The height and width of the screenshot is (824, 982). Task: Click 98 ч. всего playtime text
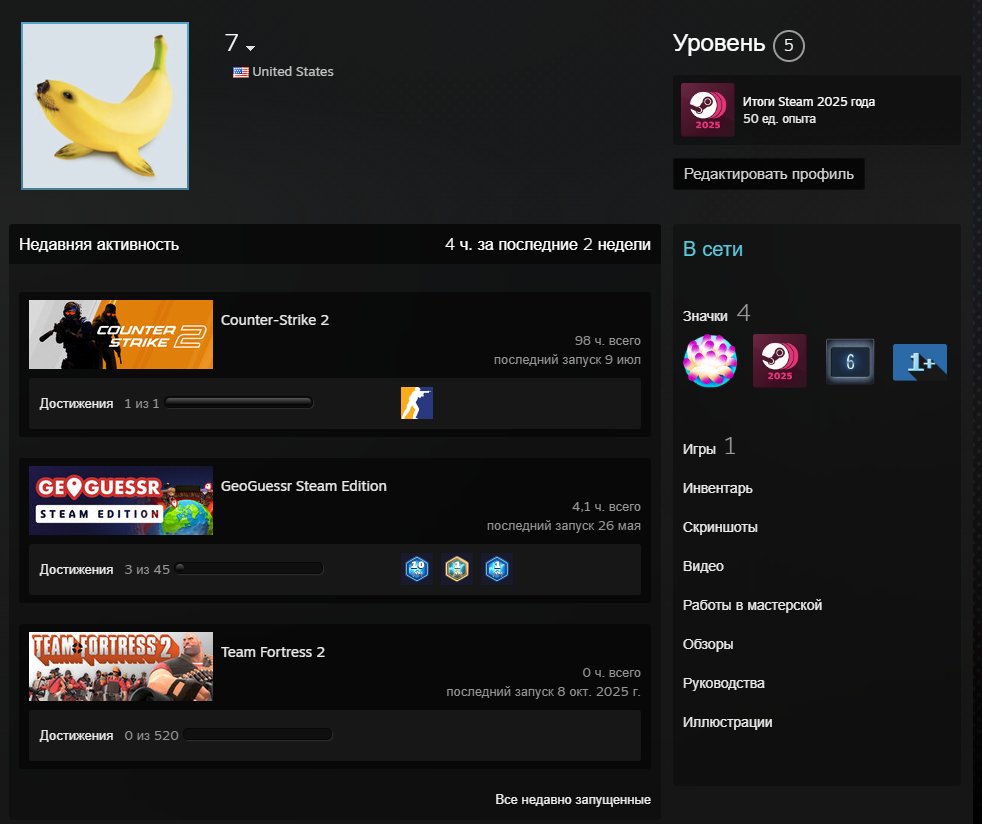(x=607, y=341)
